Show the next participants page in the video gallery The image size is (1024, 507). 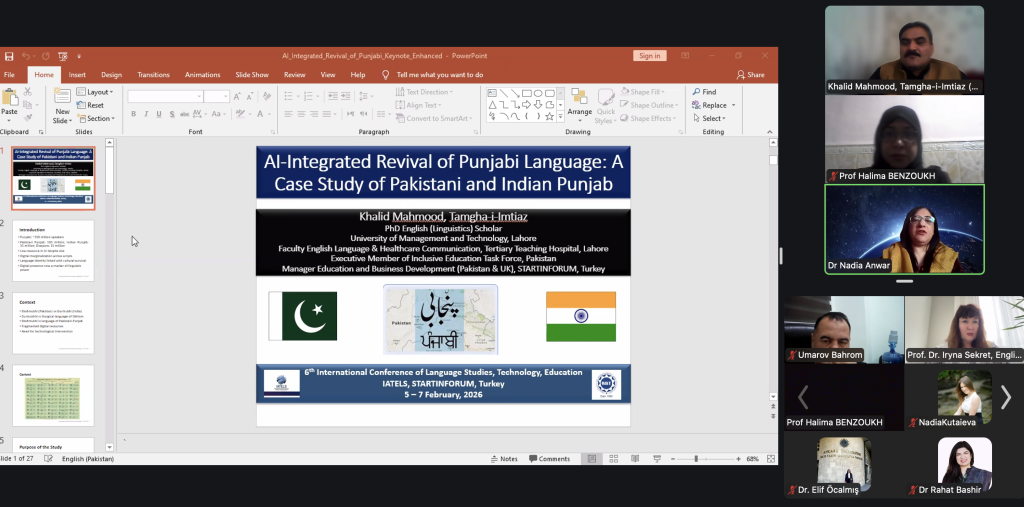click(x=1006, y=397)
